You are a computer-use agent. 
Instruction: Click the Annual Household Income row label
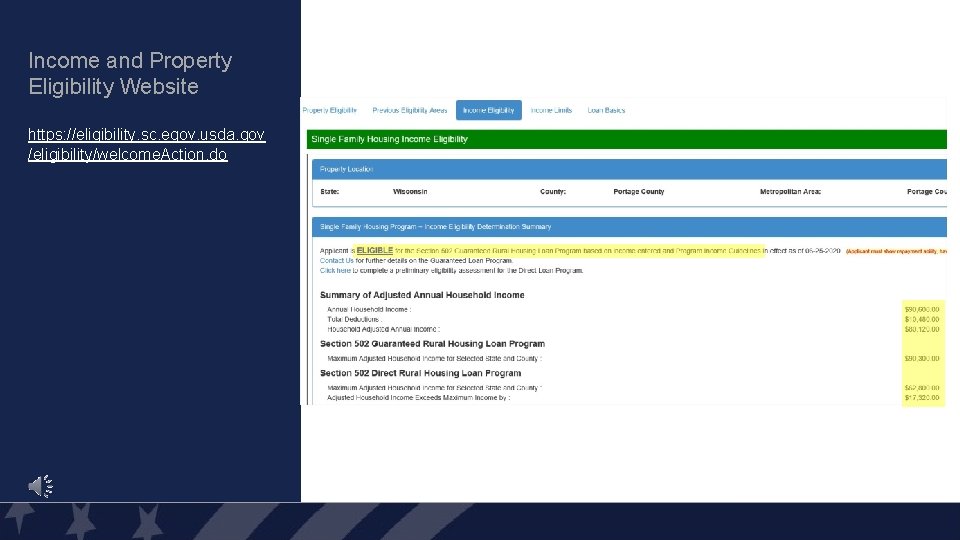(369, 309)
